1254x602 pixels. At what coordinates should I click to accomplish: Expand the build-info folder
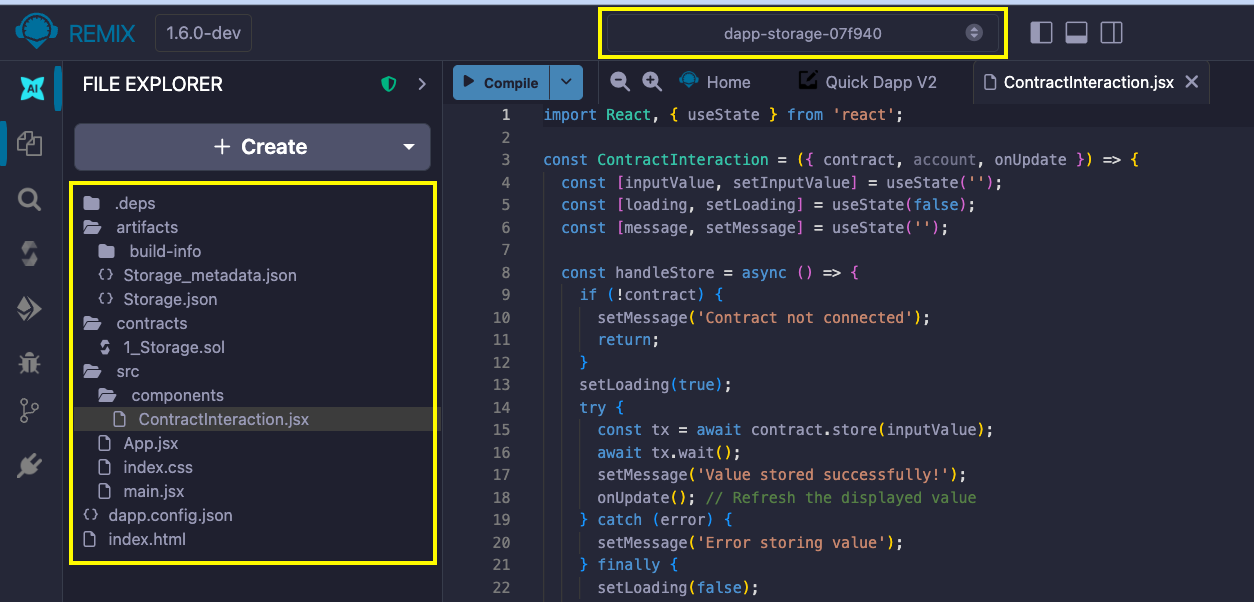pyautogui.click(x=150, y=251)
